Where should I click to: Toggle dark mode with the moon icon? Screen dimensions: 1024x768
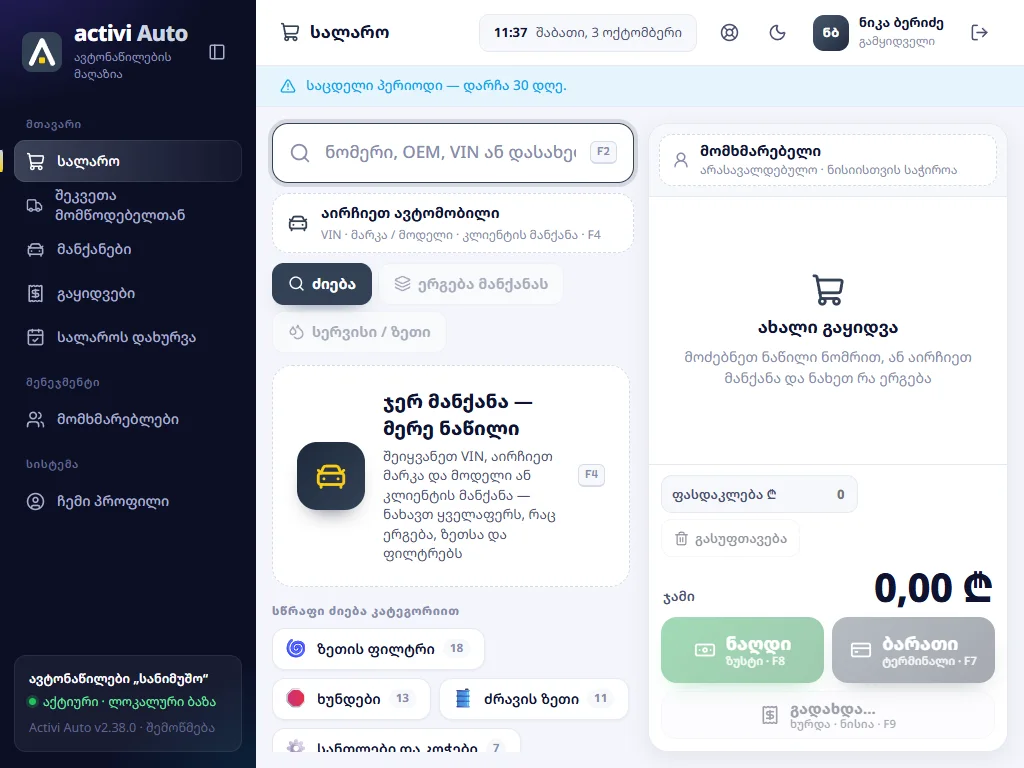[x=777, y=33]
